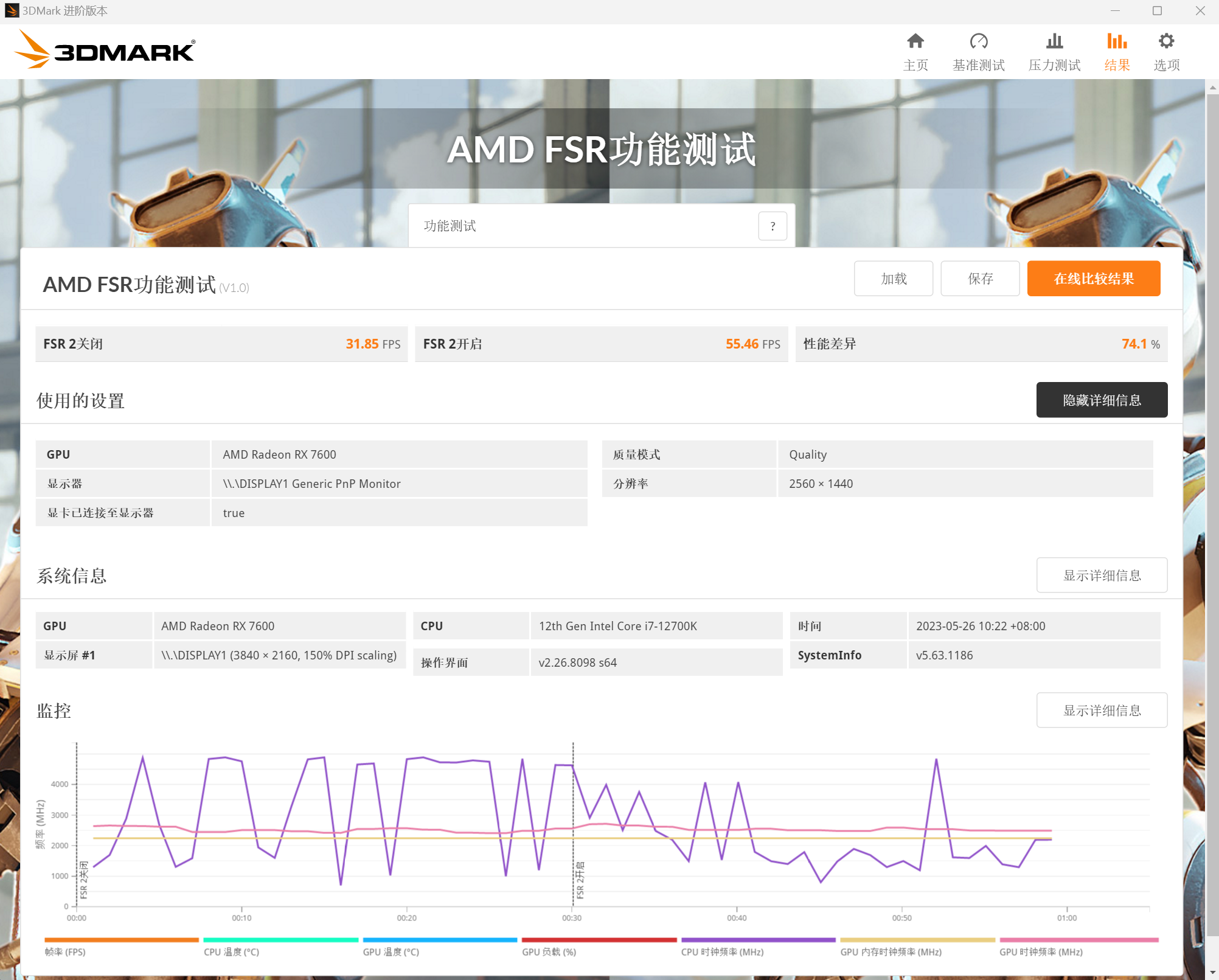1219x980 pixels.
Task: Click \\.\DISPLAY1 Generic PnP Monitor value
Action: pos(400,484)
